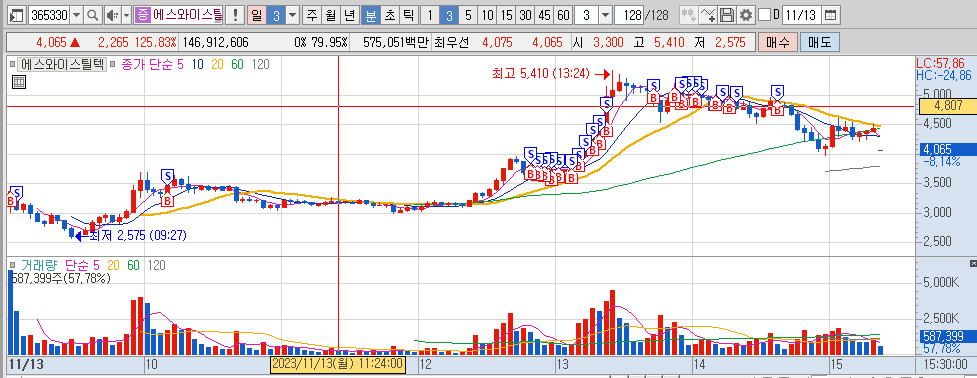Viewport: 977px width, 378px height.
Task: Select 60-minute interval button
Action: (x=563, y=15)
